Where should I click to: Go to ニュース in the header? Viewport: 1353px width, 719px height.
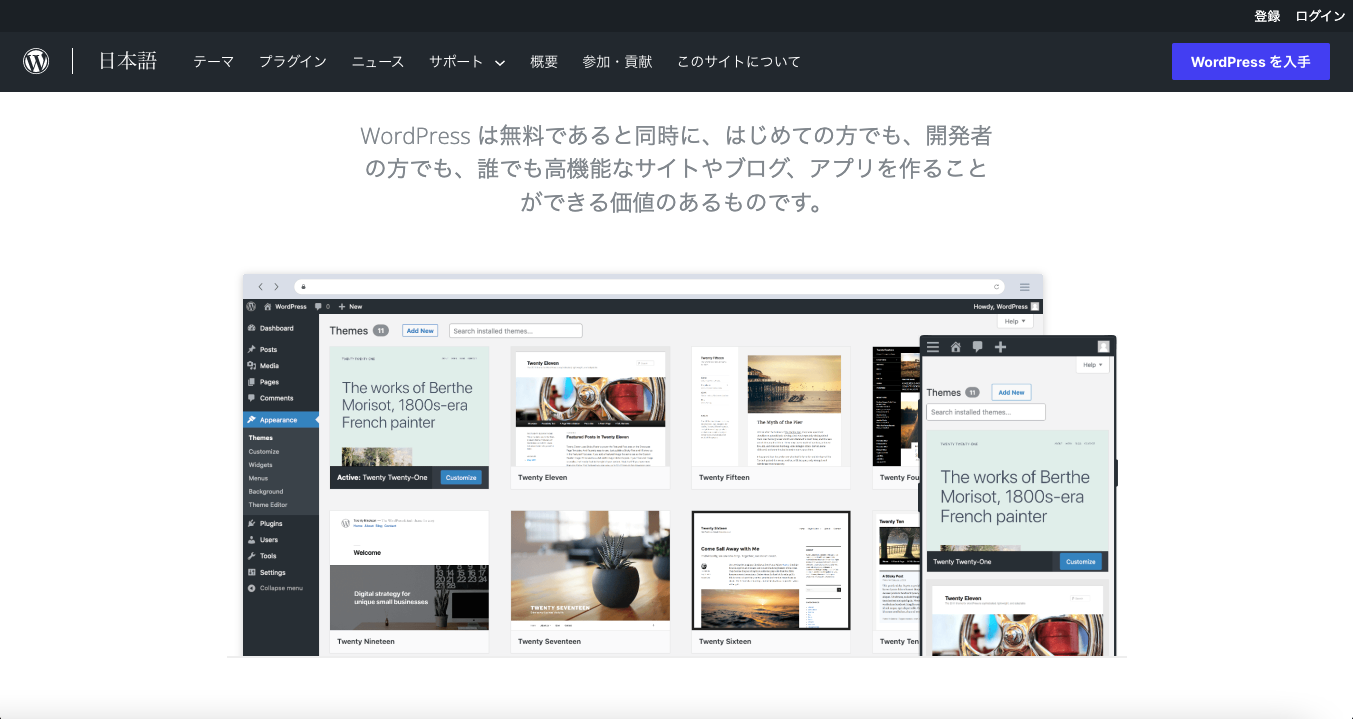(378, 61)
